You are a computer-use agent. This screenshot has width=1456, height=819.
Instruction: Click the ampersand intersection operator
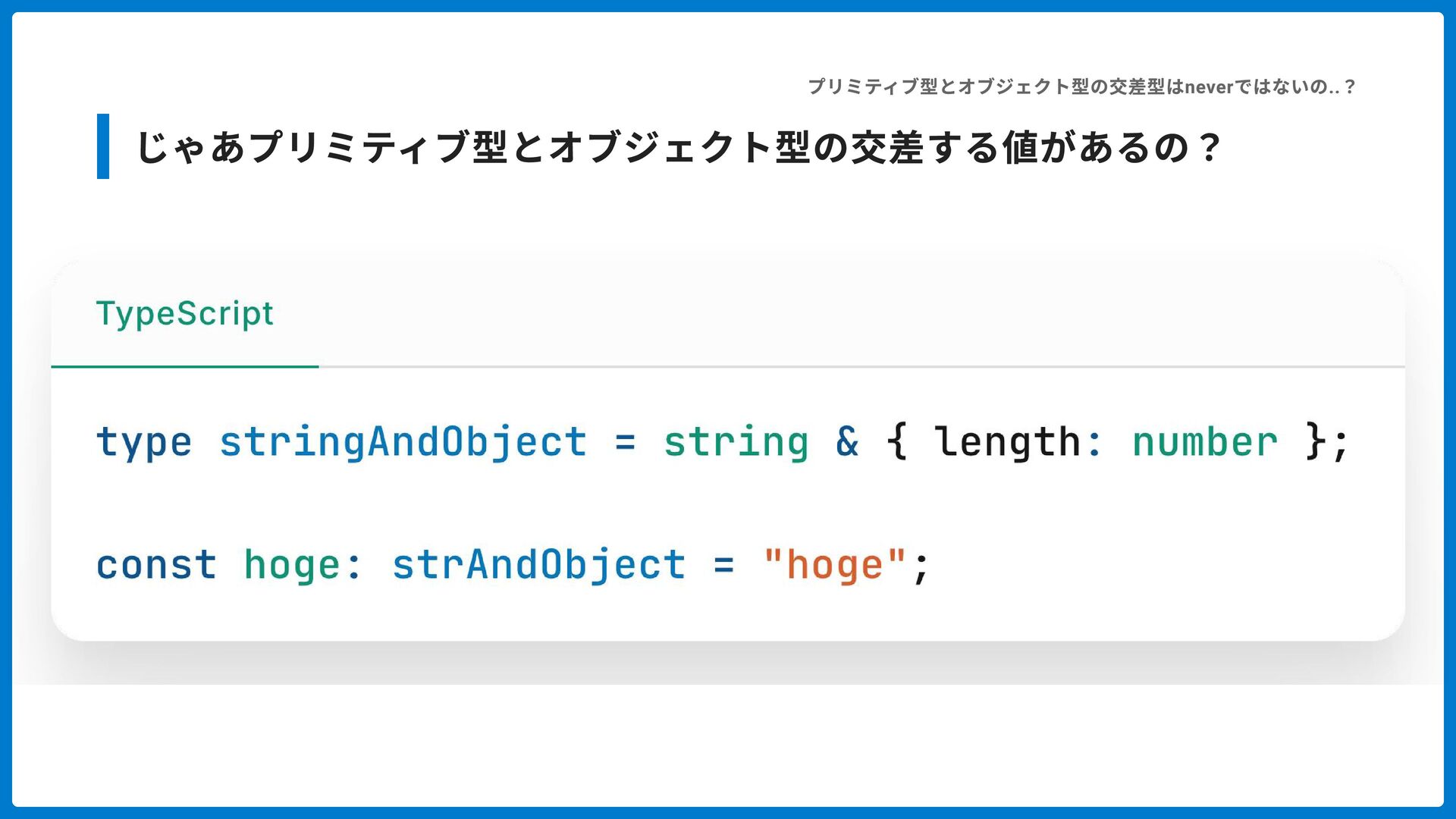(x=847, y=441)
